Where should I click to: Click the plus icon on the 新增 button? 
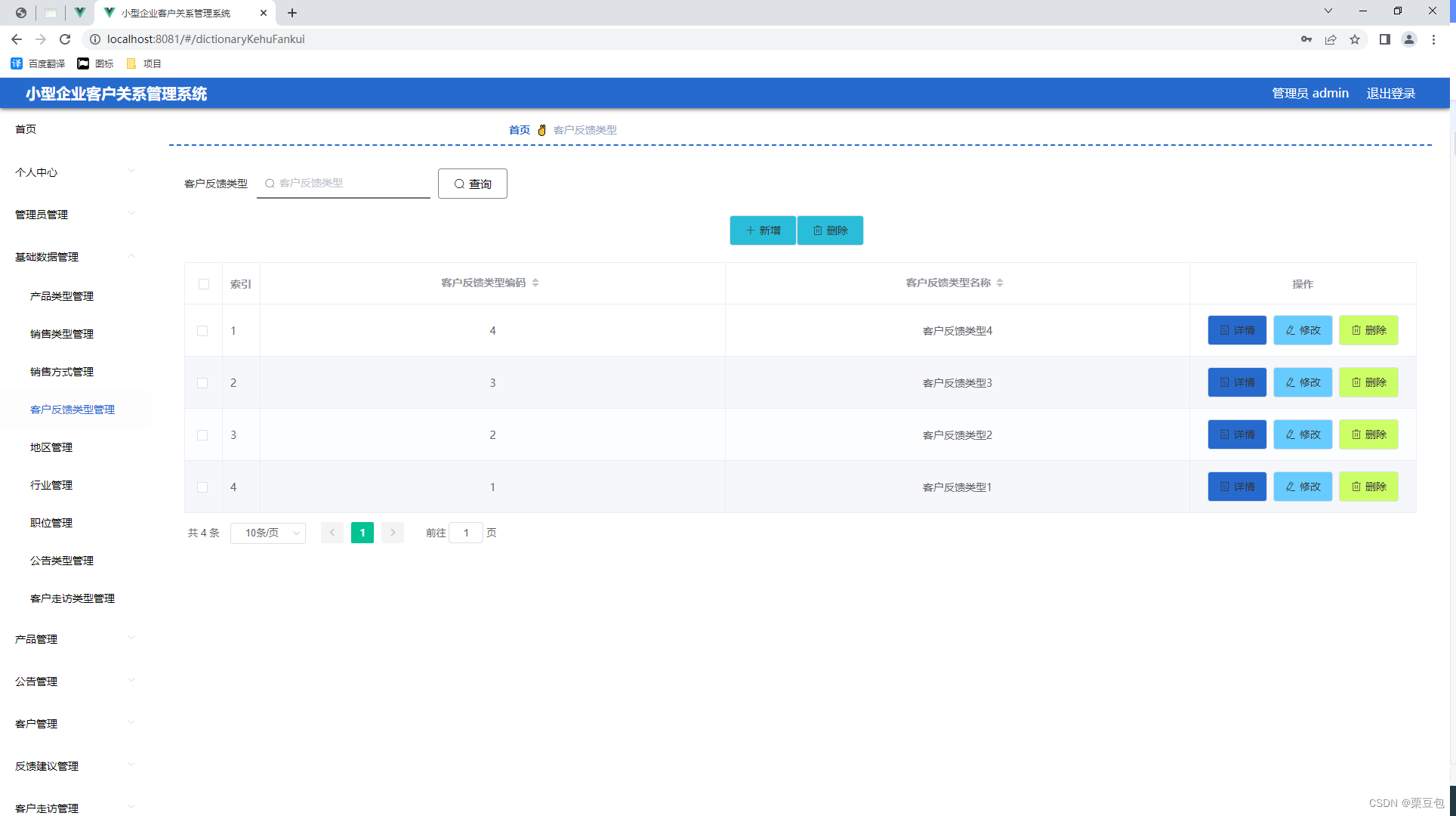pos(749,230)
